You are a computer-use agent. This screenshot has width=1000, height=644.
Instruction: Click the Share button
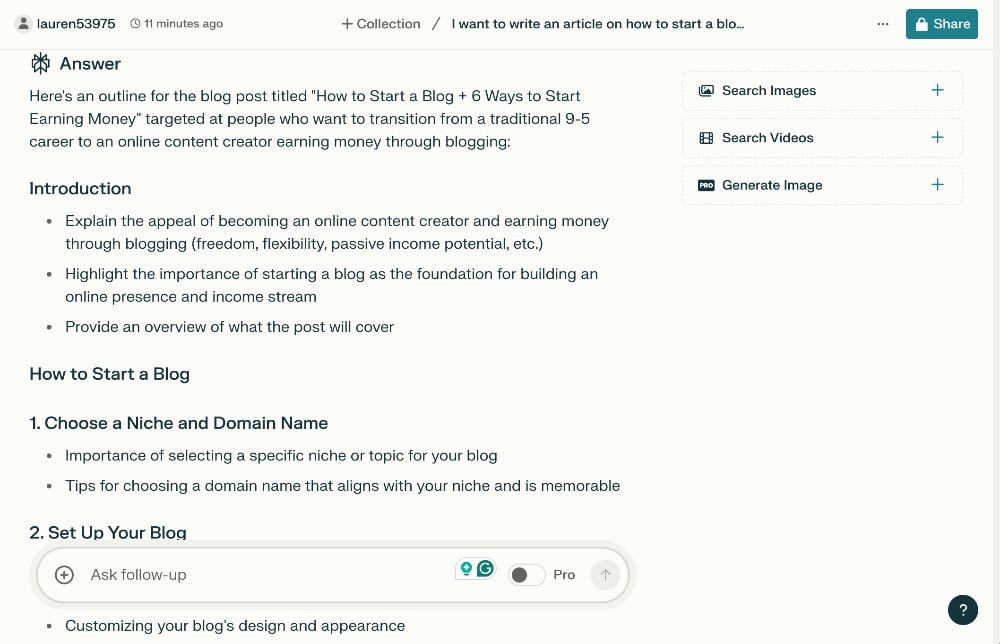coord(941,23)
